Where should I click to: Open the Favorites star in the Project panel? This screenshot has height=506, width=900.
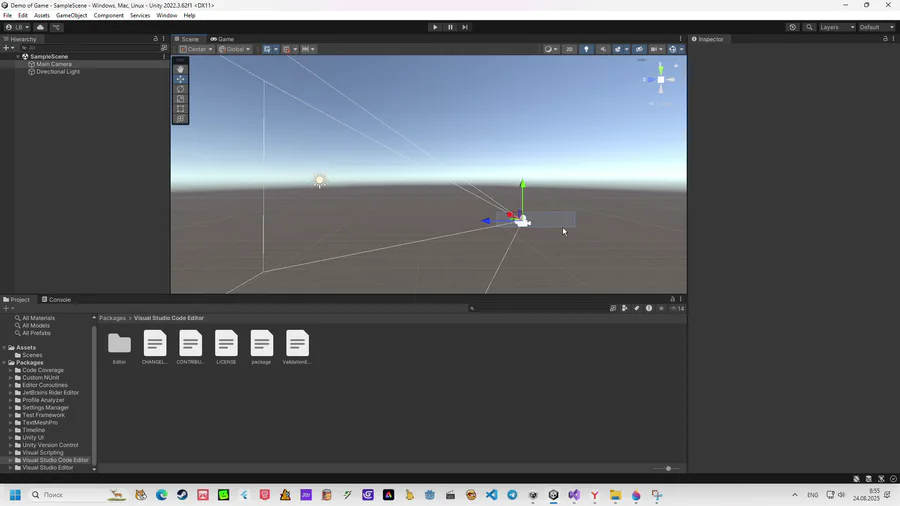pos(661,308)
